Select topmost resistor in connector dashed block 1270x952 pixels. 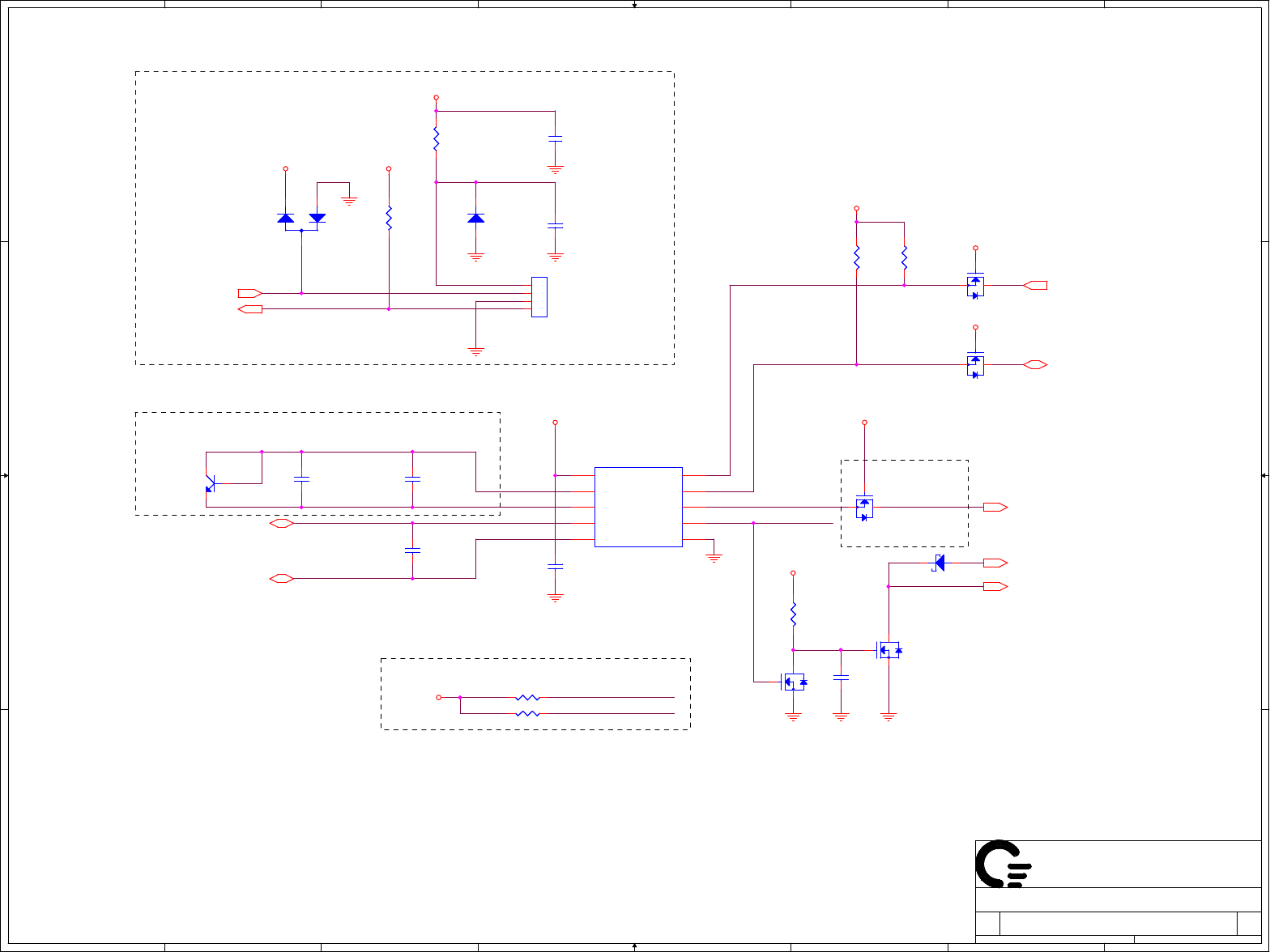pos(437,139)
